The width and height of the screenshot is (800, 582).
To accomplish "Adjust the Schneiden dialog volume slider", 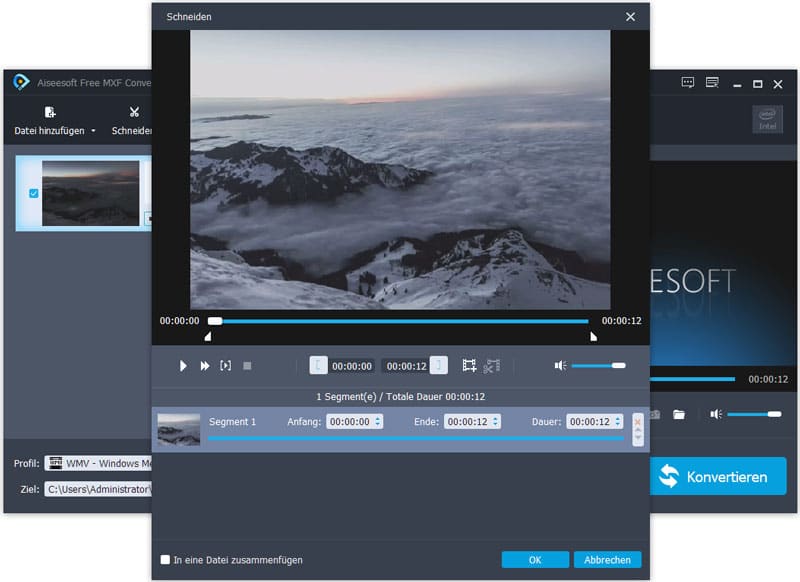I will pyautogui.click(x=598, y=365).
